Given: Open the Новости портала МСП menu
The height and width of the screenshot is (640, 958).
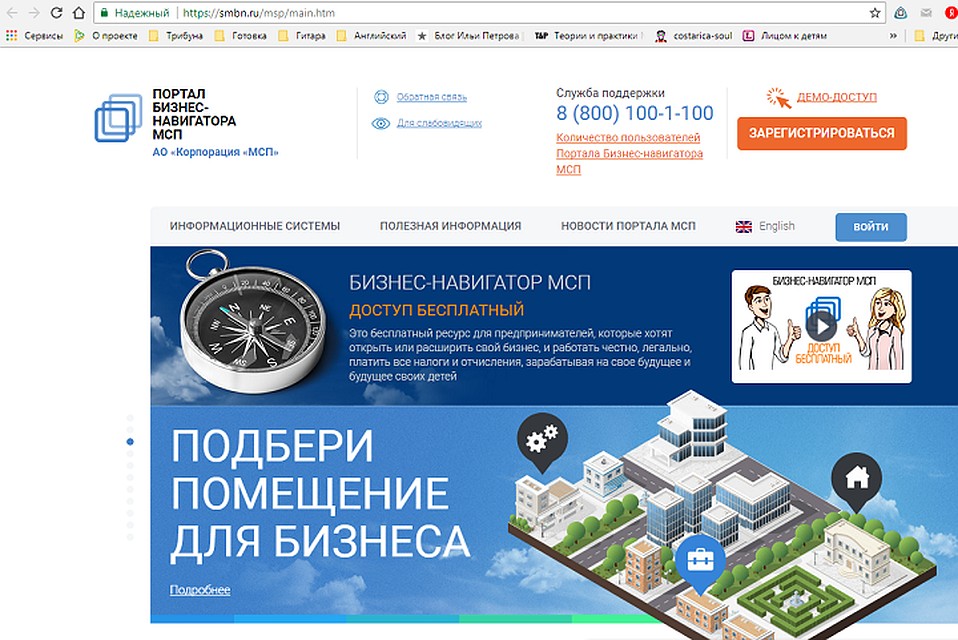Looking at the screenshot, I should tap(628, 226).
